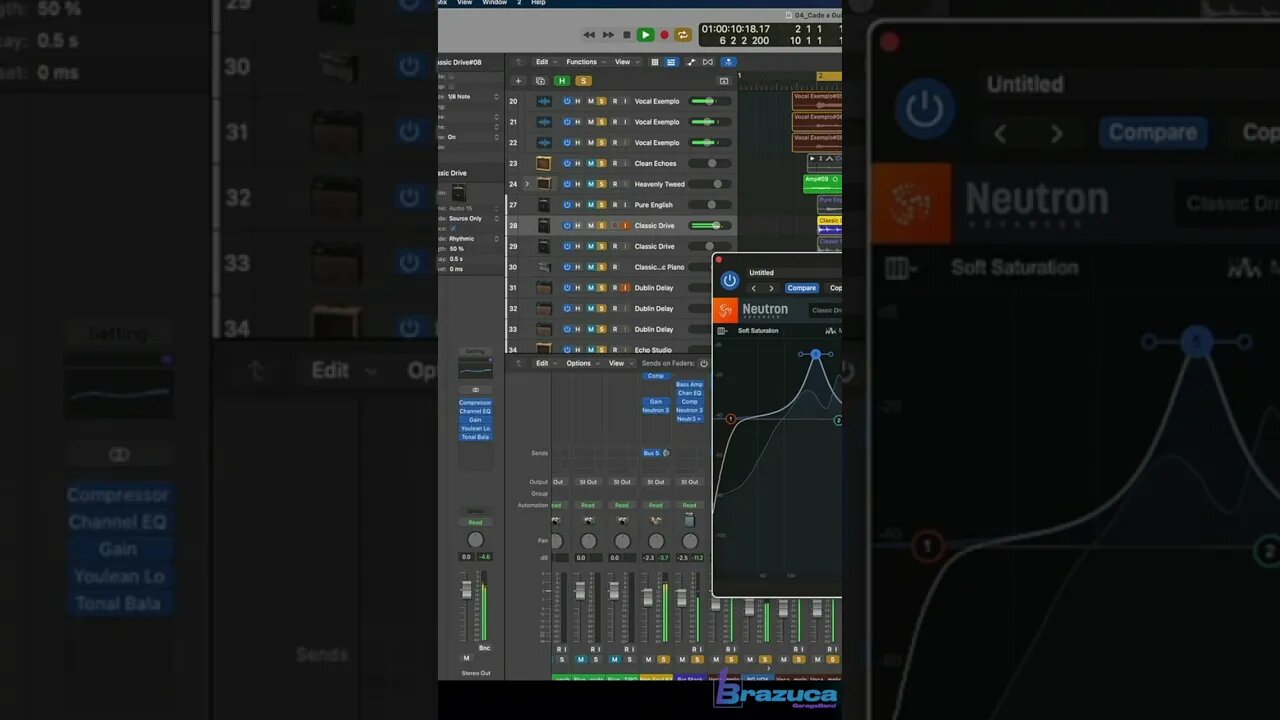Screen dimensions: 1280x720
Task: Open the Window menu in the menu bar
Action: [x=494, y=3]
